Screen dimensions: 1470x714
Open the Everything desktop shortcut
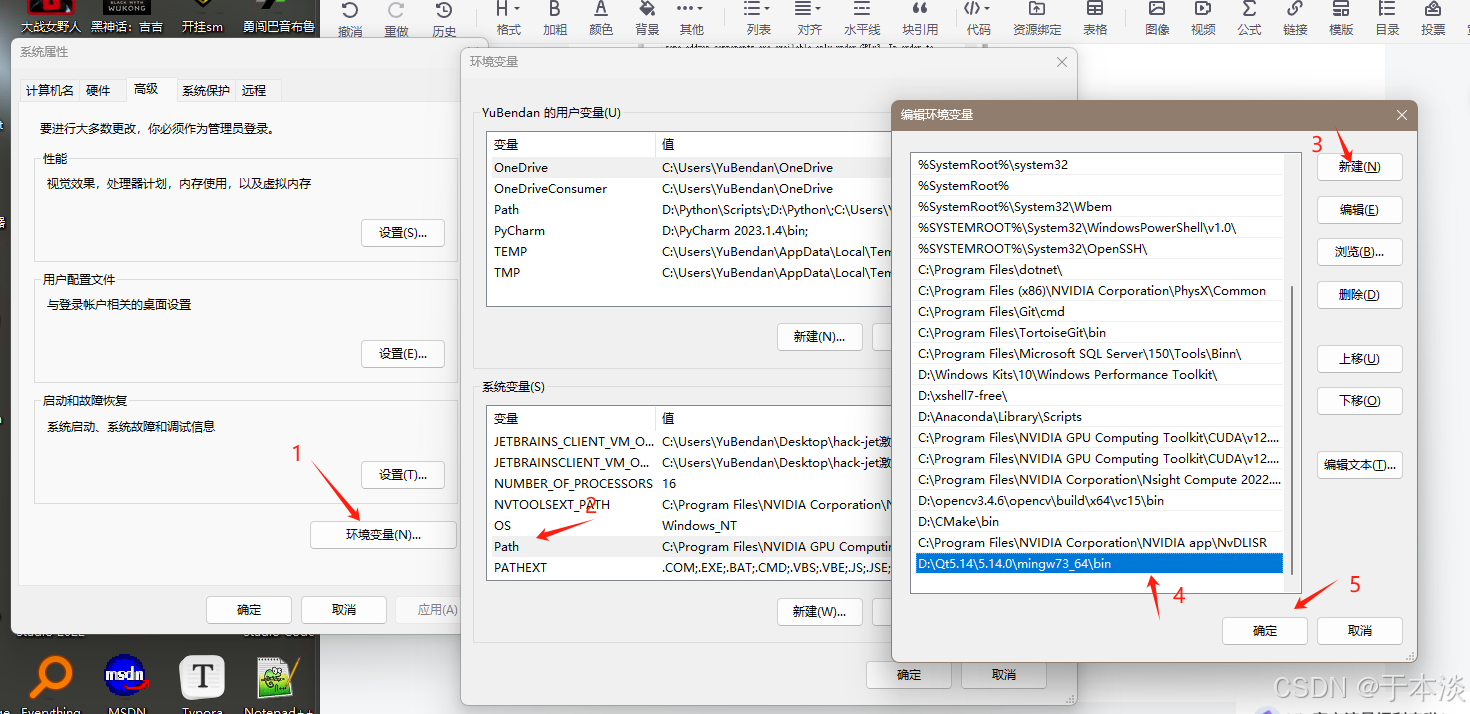click(50, 683)
